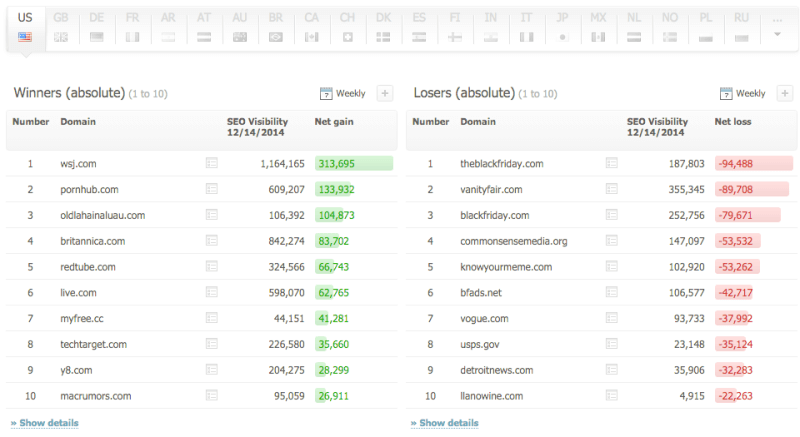Open the details icon beside macrumors.com

[211, 397]
